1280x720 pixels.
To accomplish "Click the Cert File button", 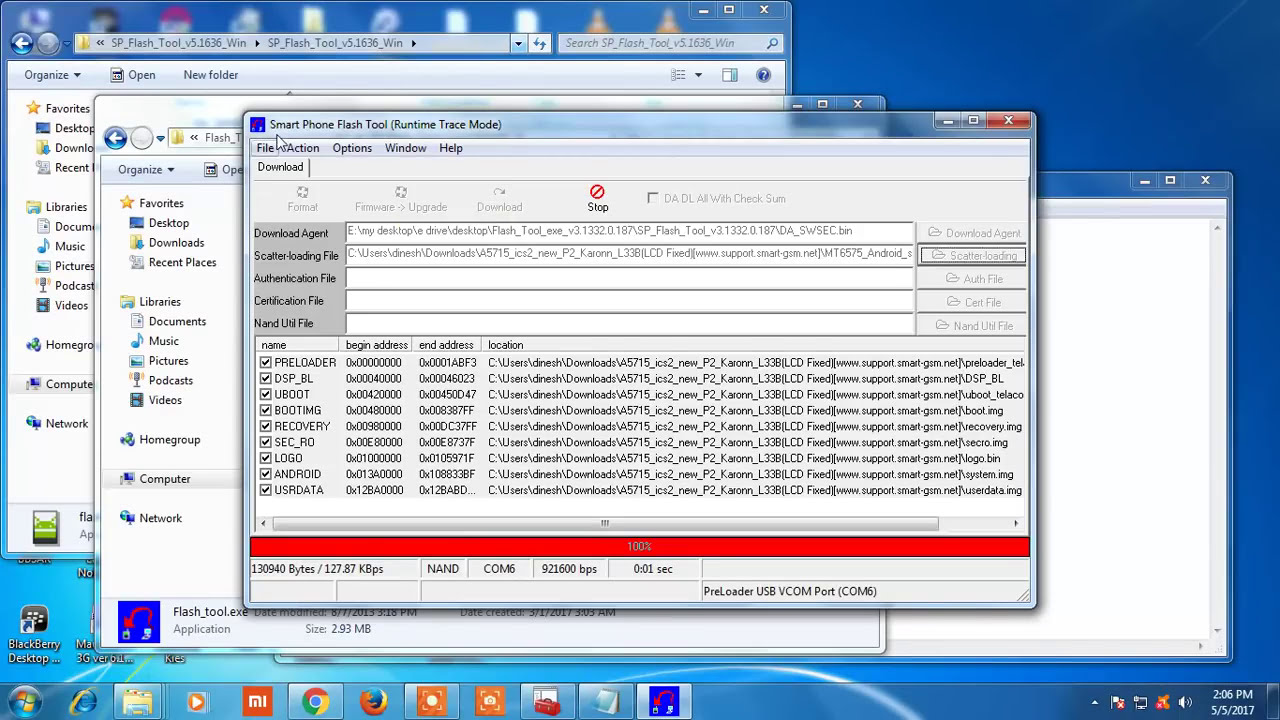I will (x=971, y=302).
